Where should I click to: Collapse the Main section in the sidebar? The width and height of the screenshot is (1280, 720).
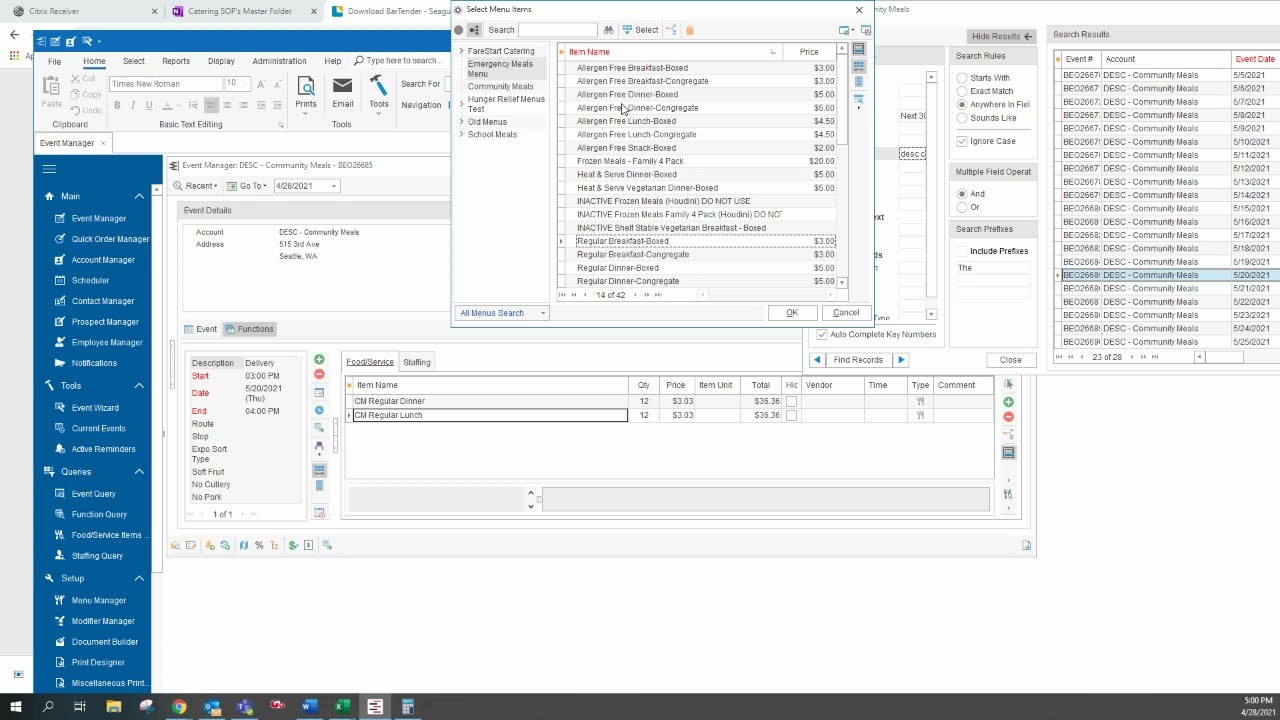[x=139, y=197]
